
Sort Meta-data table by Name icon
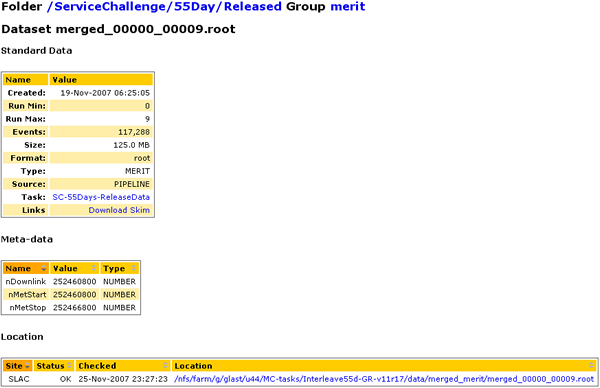point(44,268)
